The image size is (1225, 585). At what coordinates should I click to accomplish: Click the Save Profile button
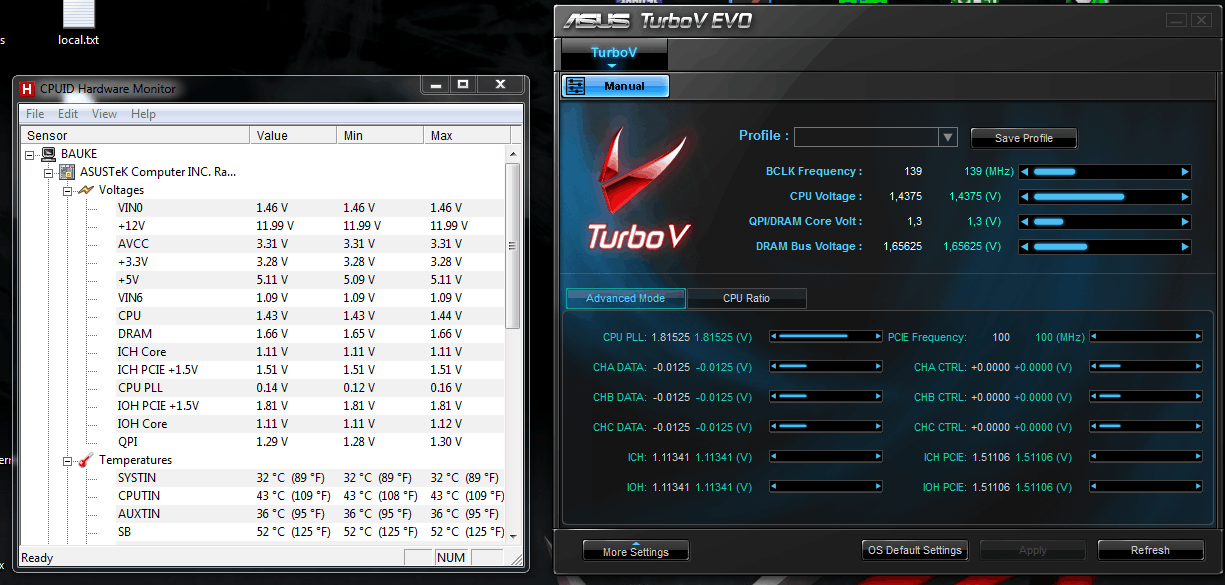point(1023,138)
